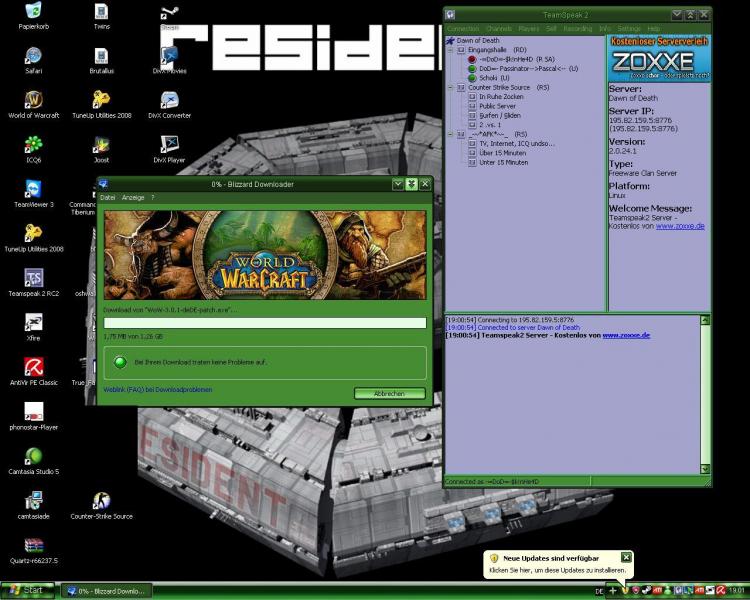Collapse the AFK channel tree
Viewport: 750px width, 600px height.
pos(450,134)
